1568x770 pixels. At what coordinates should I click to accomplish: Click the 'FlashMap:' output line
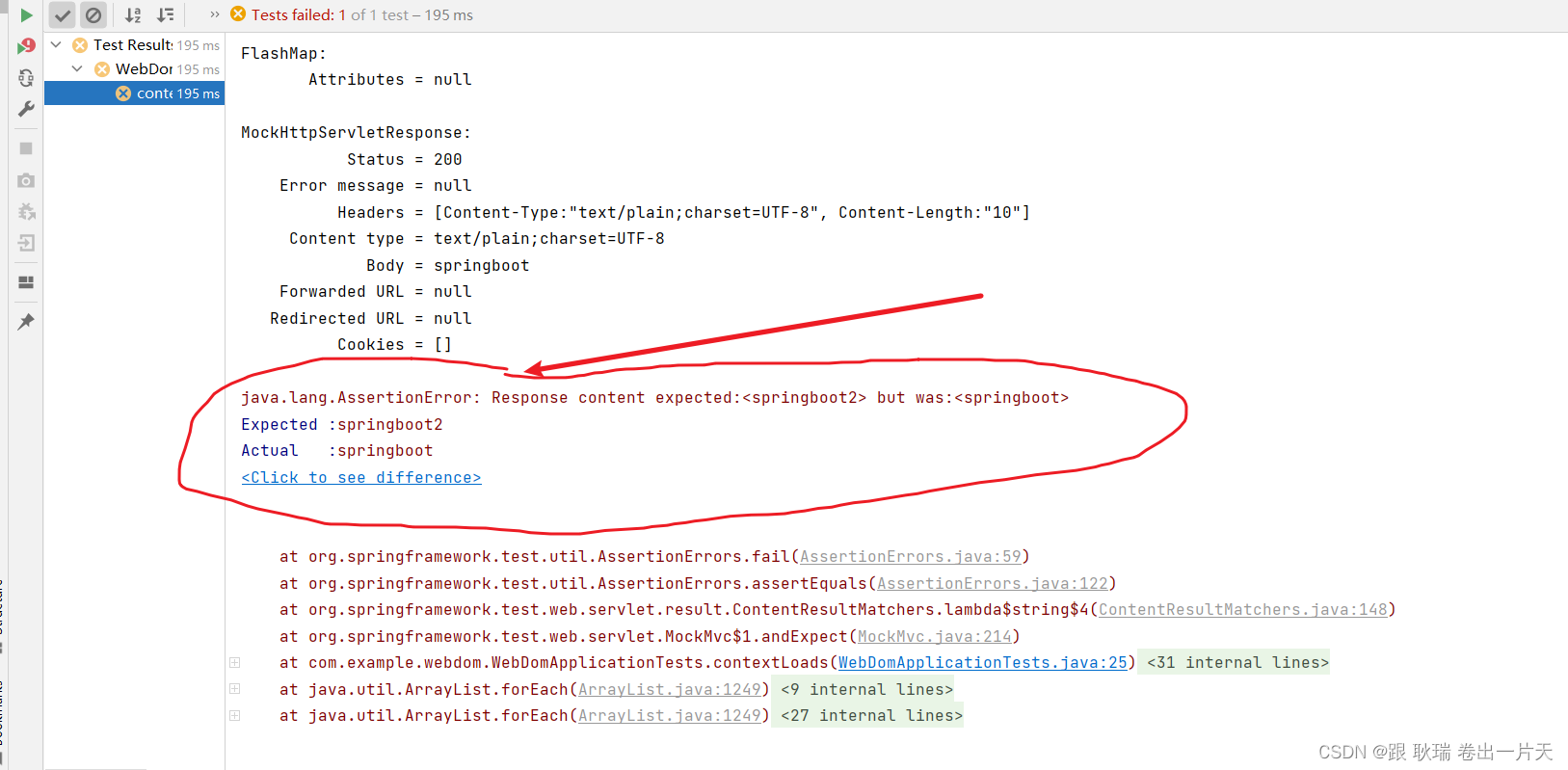pos(284,53)
